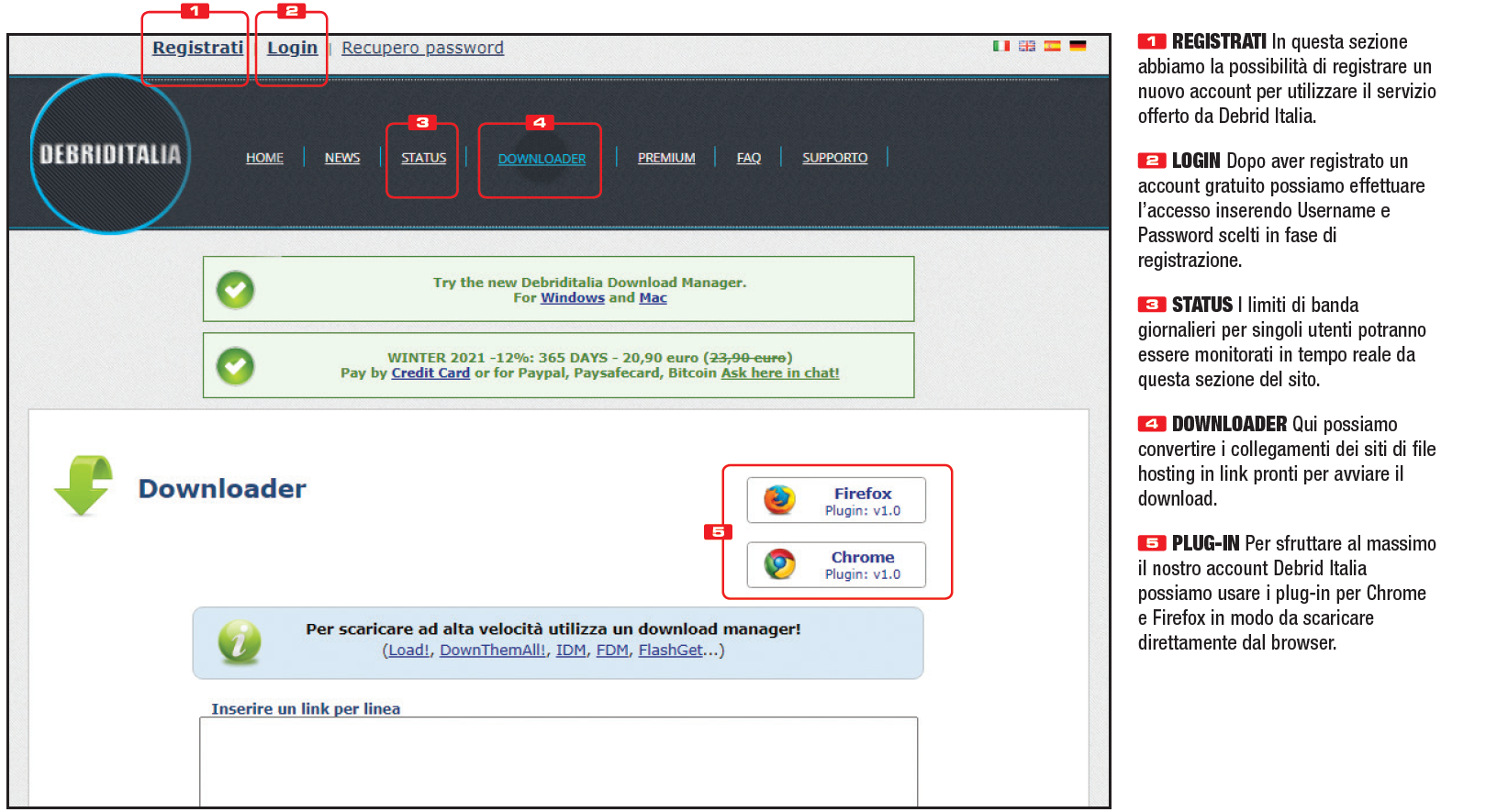Follow the Windows download manager link
Screen dimensions: 1486x812
click(573, 298)
